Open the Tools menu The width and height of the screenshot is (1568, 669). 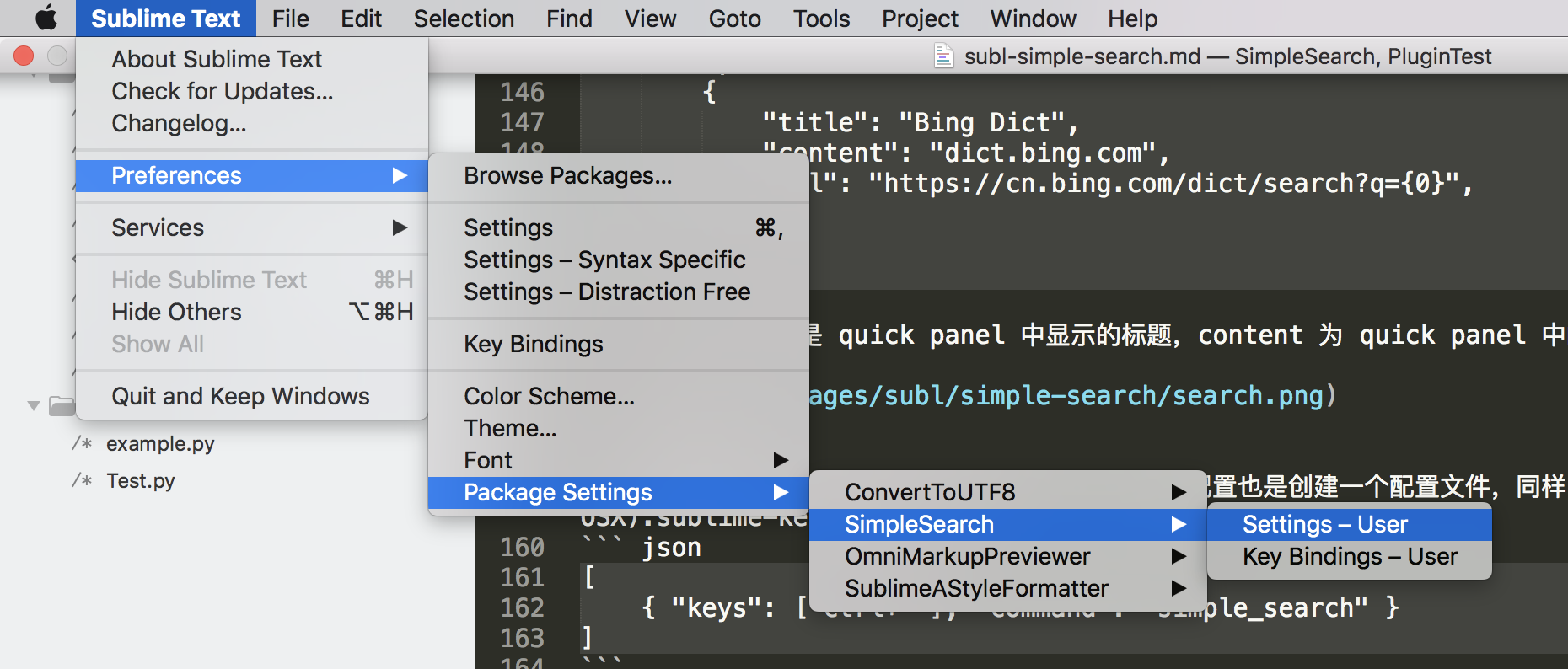pyautogui.click(x=821, y=19)
